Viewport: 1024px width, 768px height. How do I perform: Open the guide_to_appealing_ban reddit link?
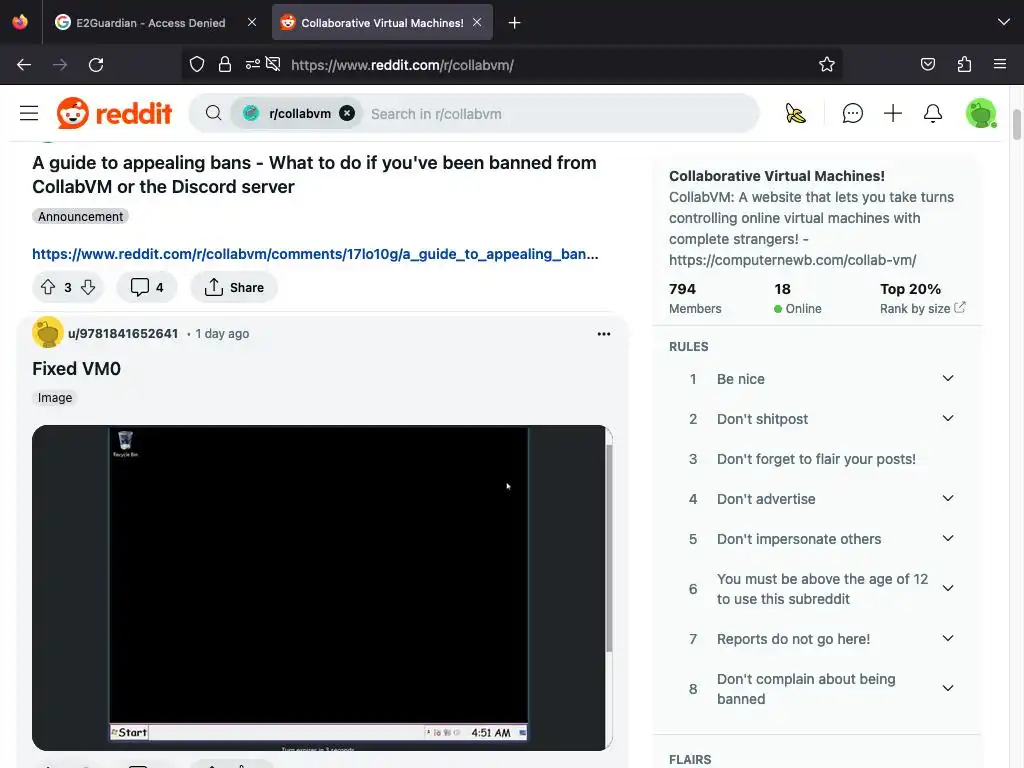[315, 254]
